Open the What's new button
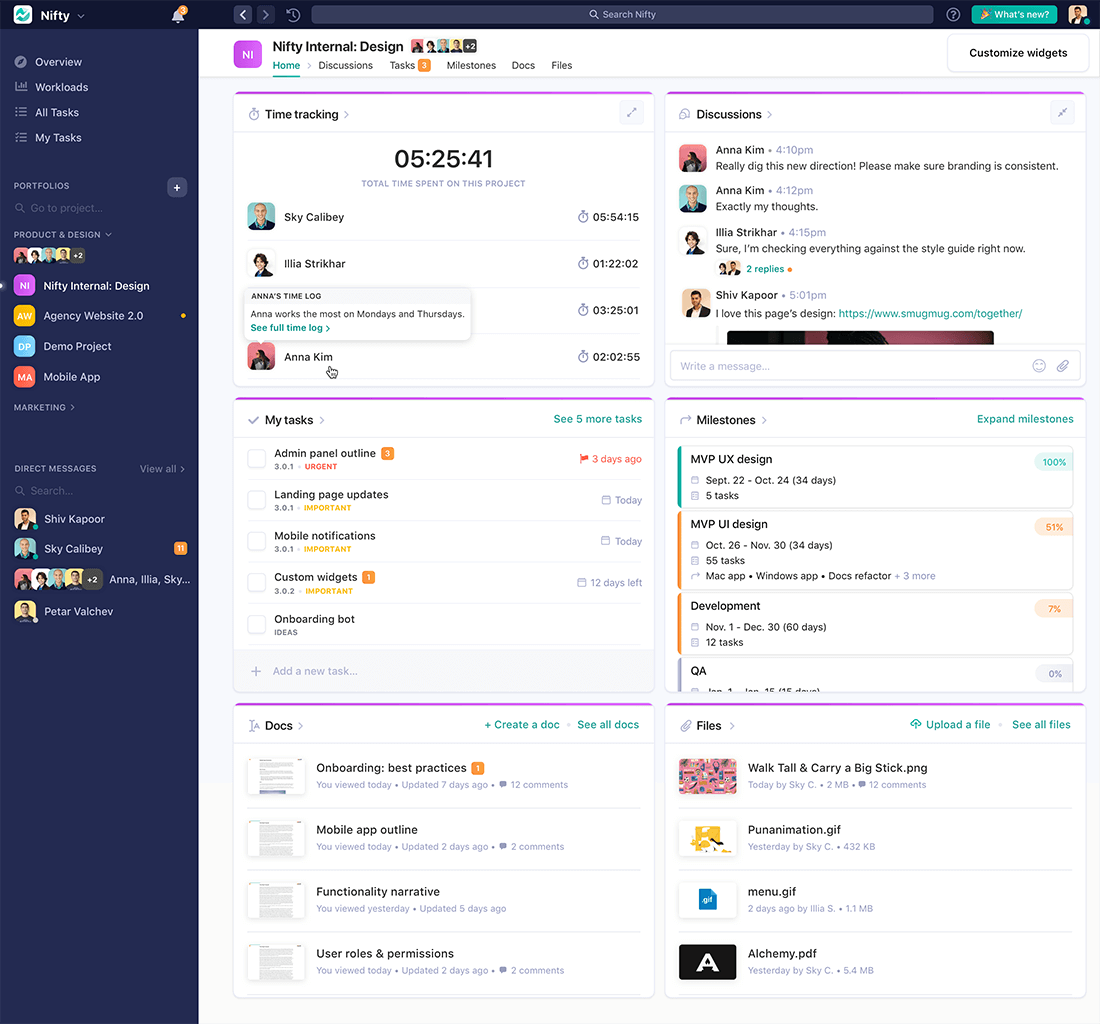Screen dimensions: 1100x1024 pyautogui.click(x=1014, y=14)
